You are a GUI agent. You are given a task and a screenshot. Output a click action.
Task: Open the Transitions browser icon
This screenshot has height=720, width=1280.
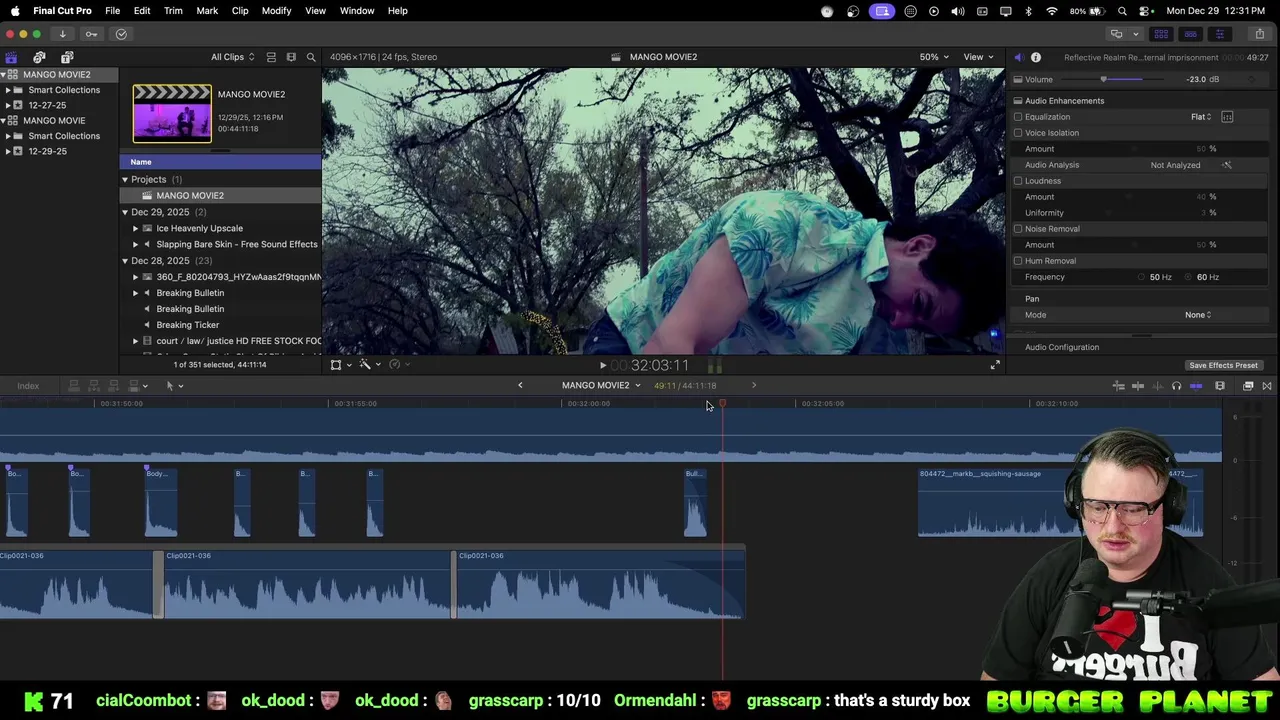(x=1267, y=386)
